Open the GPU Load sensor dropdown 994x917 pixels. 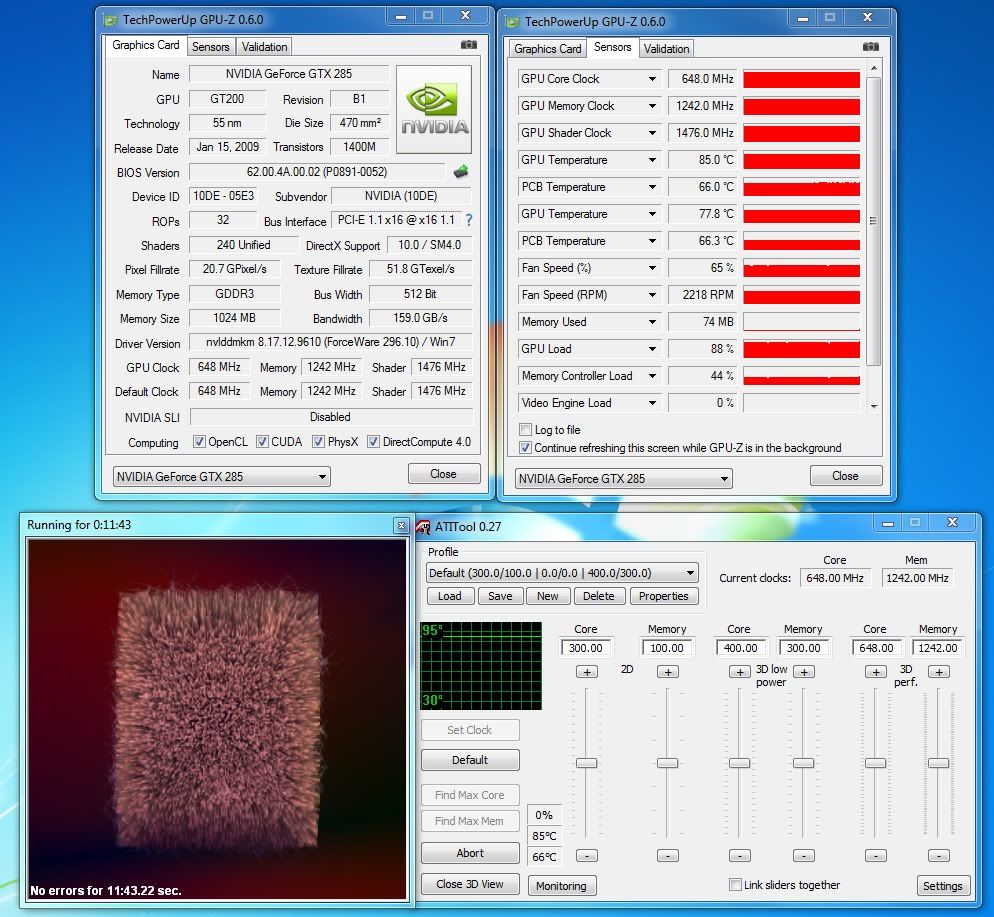652,349
